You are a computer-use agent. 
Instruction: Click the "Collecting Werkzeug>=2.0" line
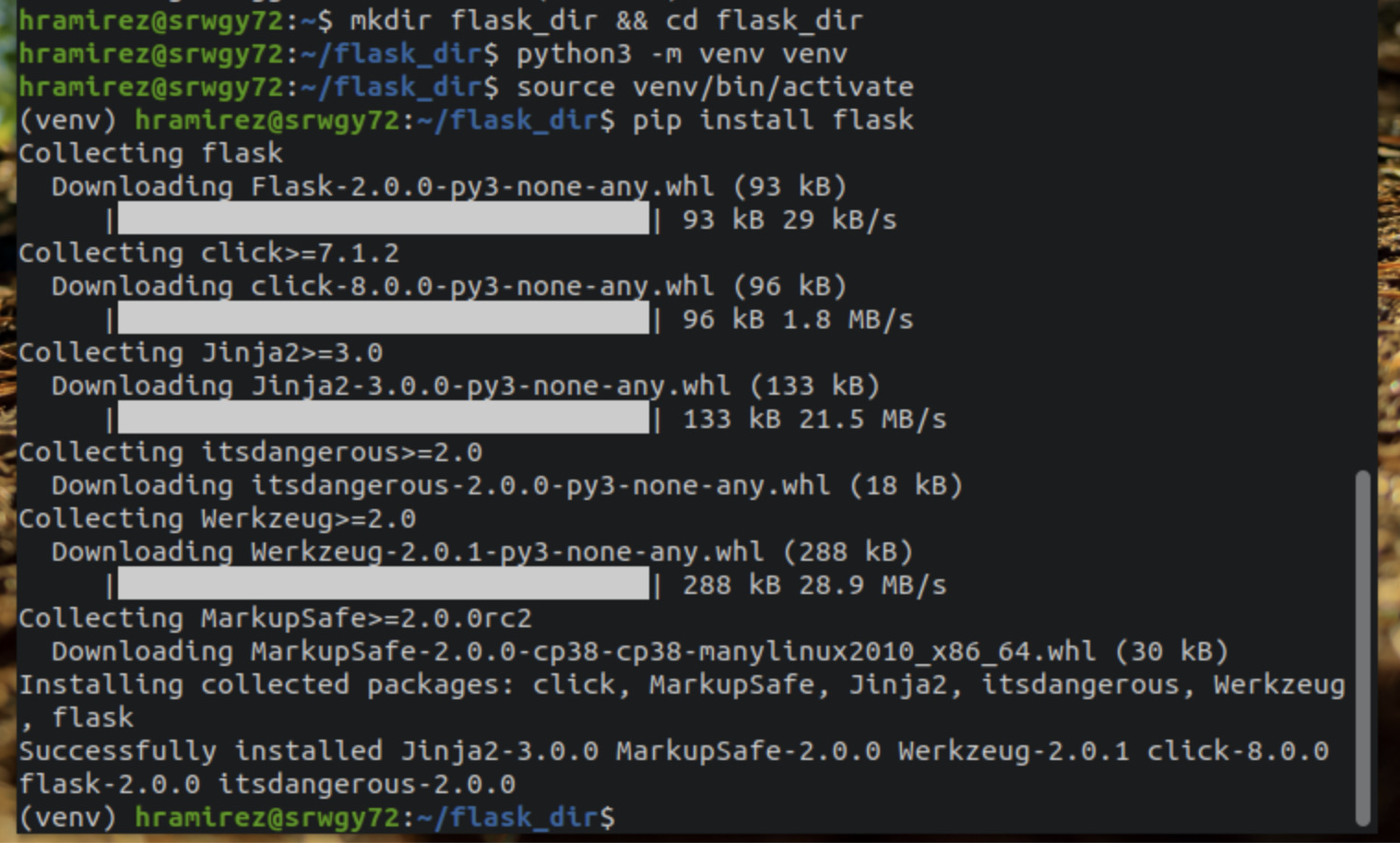[x=217, y=518]
